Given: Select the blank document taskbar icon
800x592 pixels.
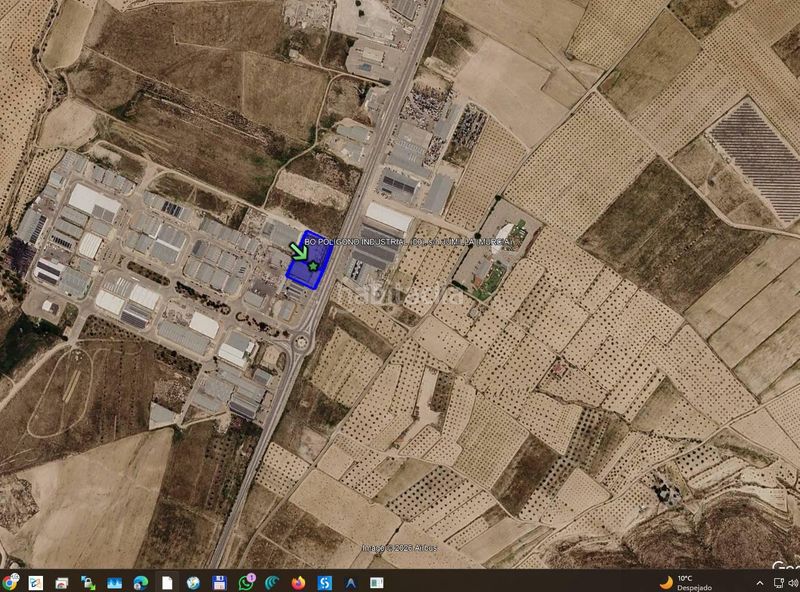Looking at the screenshot, I should (167, 582).
